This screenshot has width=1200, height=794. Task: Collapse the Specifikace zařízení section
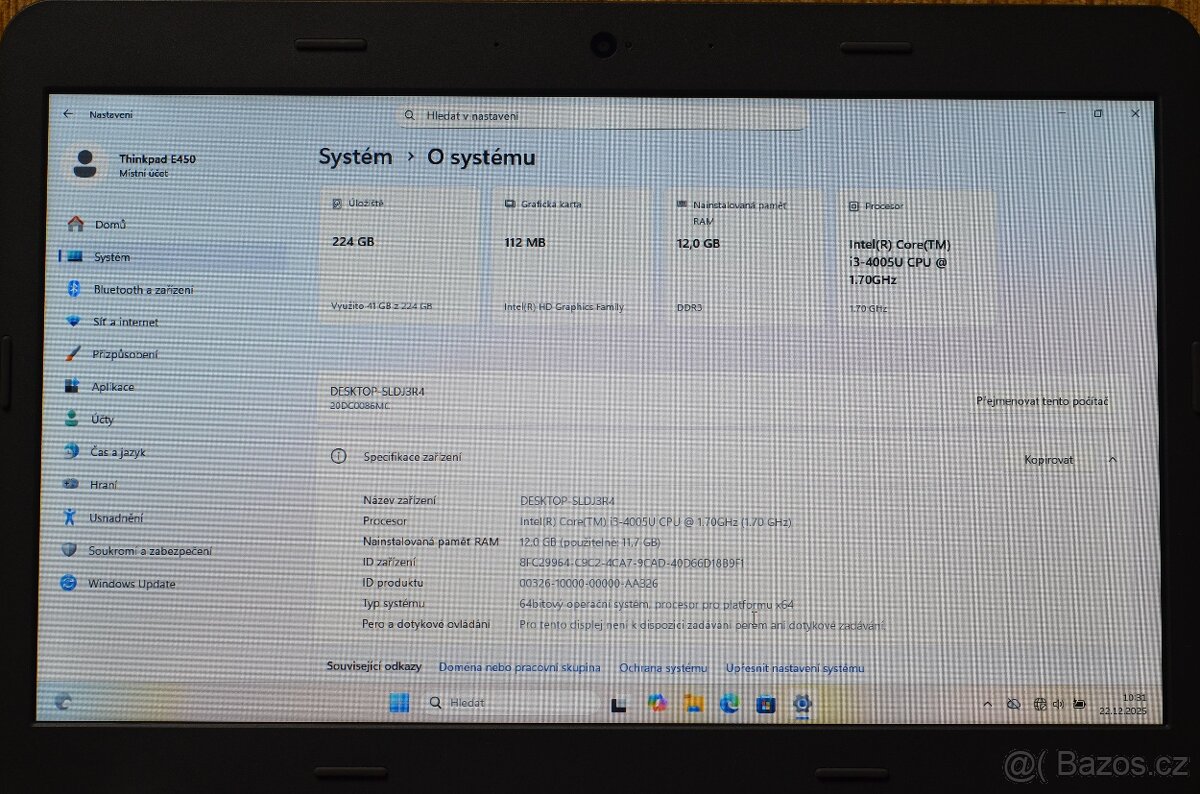tap(1113, 459)
